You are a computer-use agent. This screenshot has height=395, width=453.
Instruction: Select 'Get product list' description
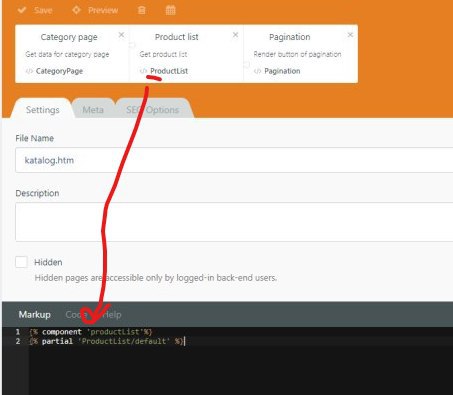163,54
